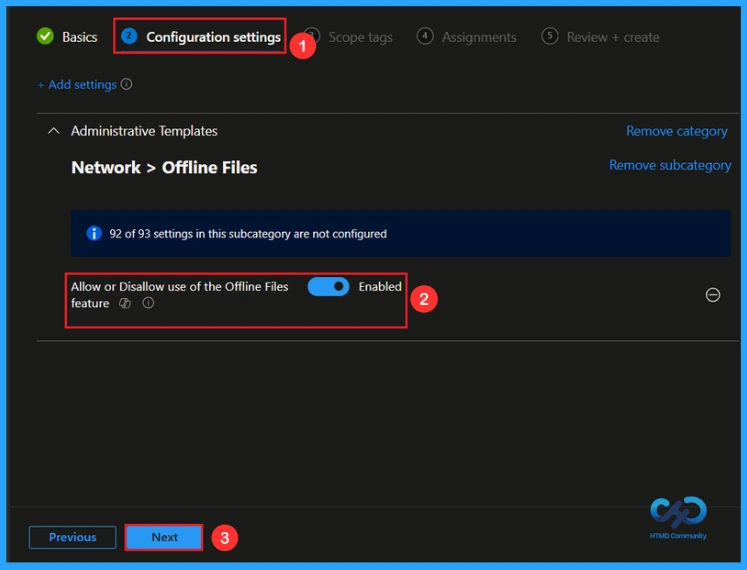The image size is (747, 570).
Task: Click Remove category link
Action: [x=676, y=131]
